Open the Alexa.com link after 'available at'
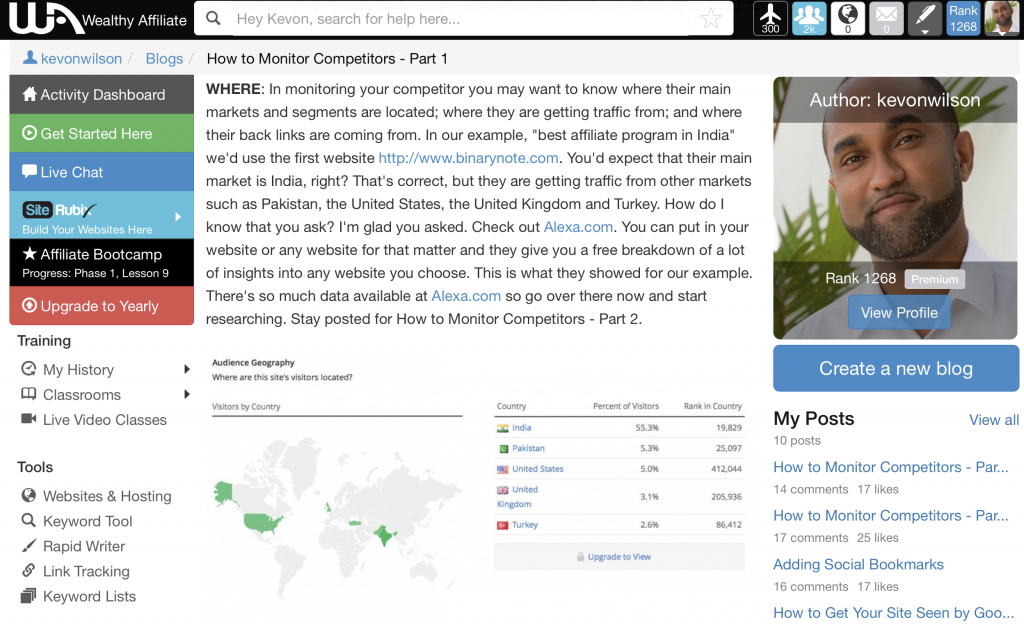This screenshot has width=1024, height=624. pos(466,296)
